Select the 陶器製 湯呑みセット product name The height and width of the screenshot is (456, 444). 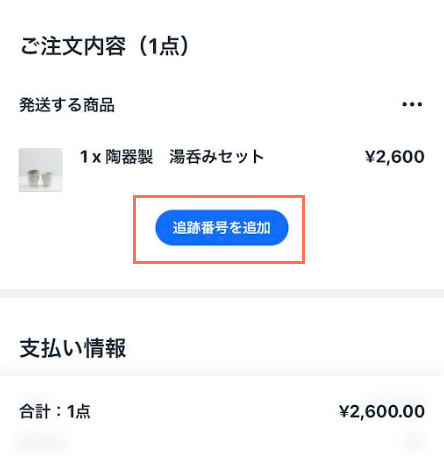[x=185, y=156]
